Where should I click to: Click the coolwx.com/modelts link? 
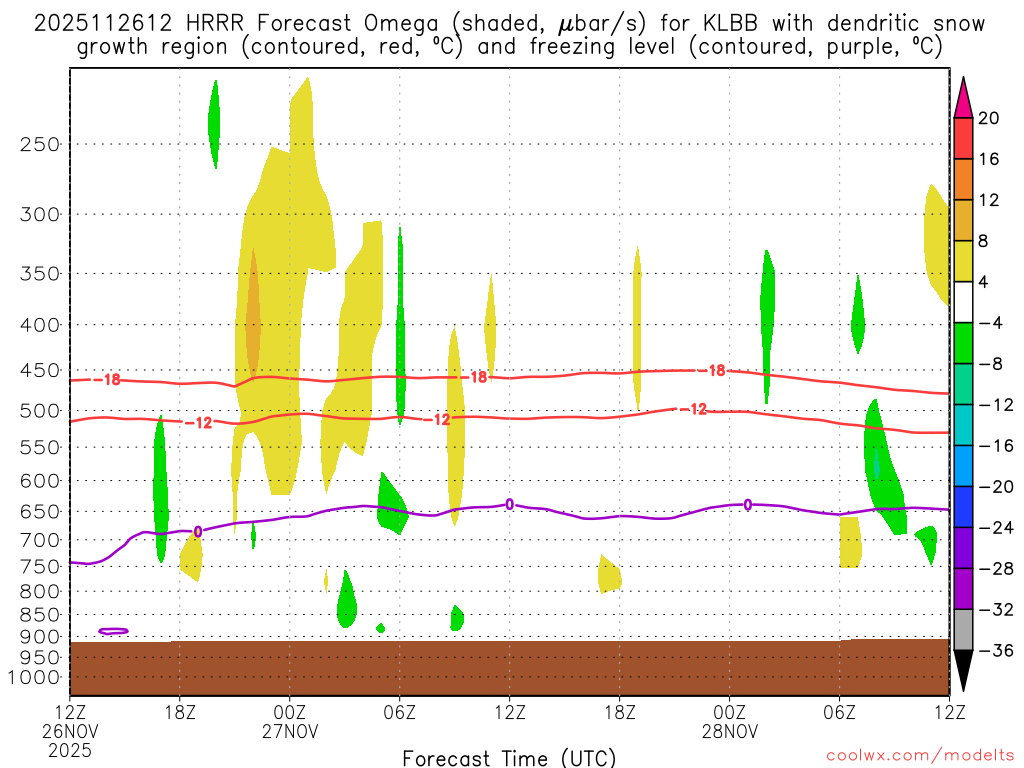pyautogui.click(x=920, y=756)
